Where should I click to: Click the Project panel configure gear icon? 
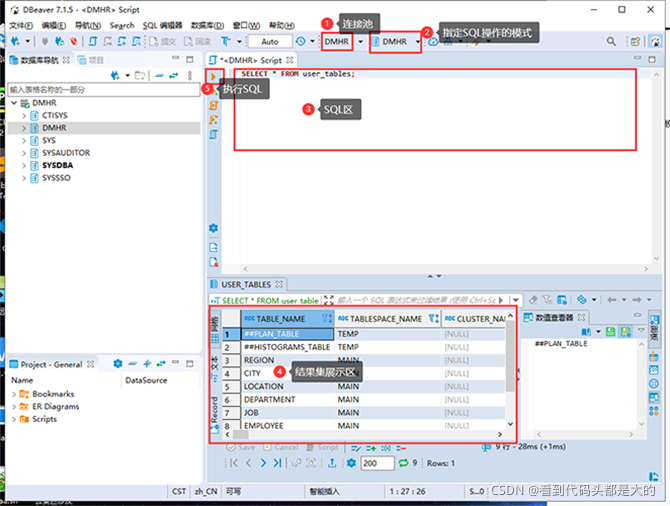118,364
